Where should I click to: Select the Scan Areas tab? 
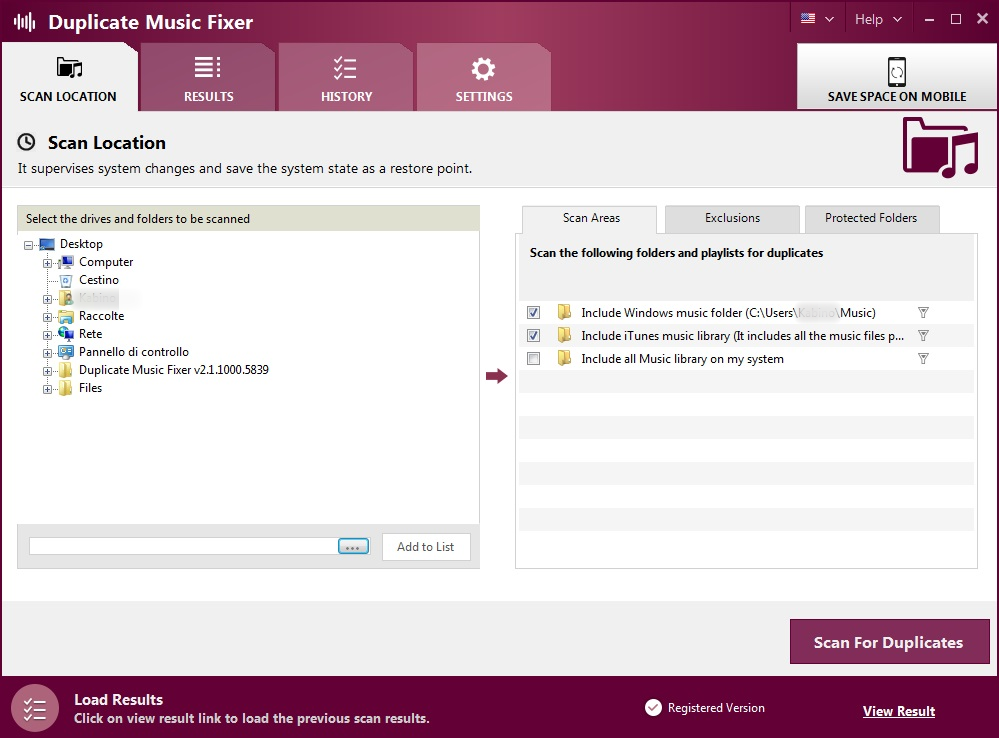(591, 219)
